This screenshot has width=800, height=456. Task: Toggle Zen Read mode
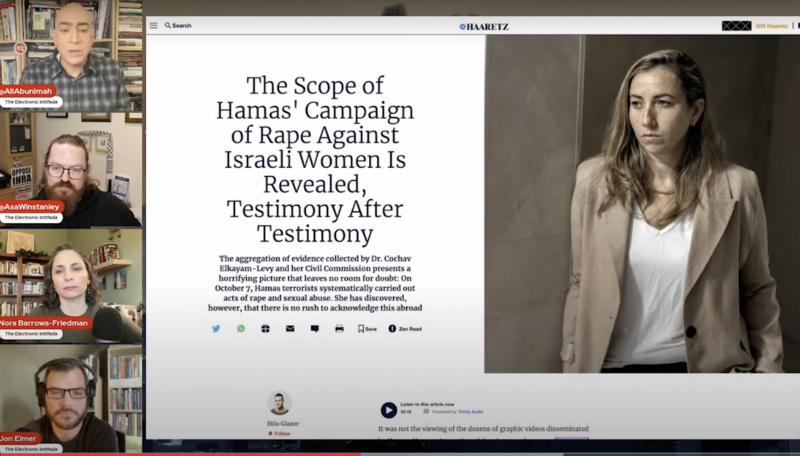tap(405, 328)
